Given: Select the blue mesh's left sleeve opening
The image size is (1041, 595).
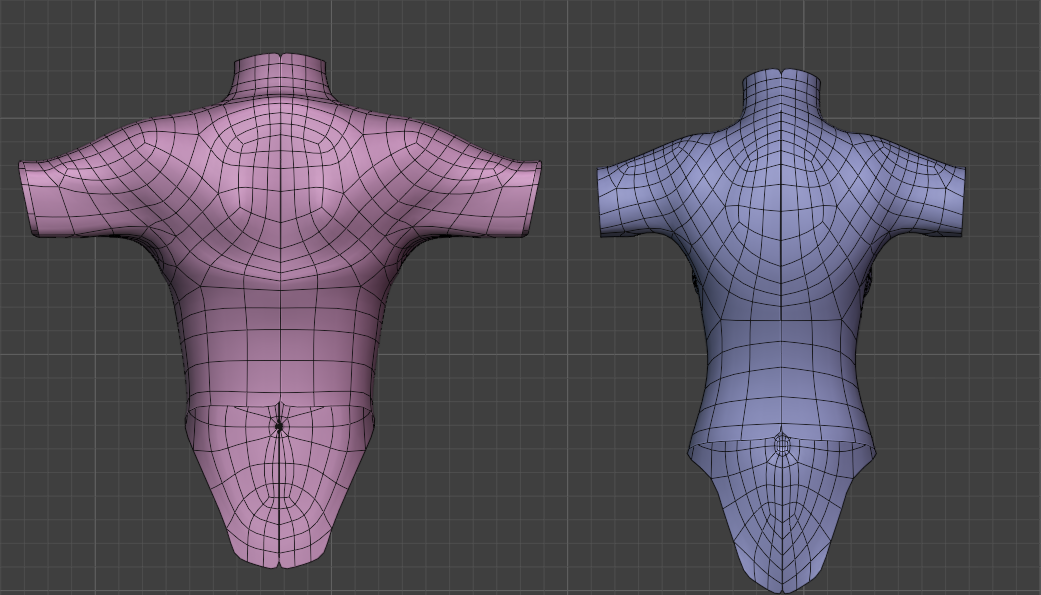Looking at the screenshot, I should tap(603, 202).
